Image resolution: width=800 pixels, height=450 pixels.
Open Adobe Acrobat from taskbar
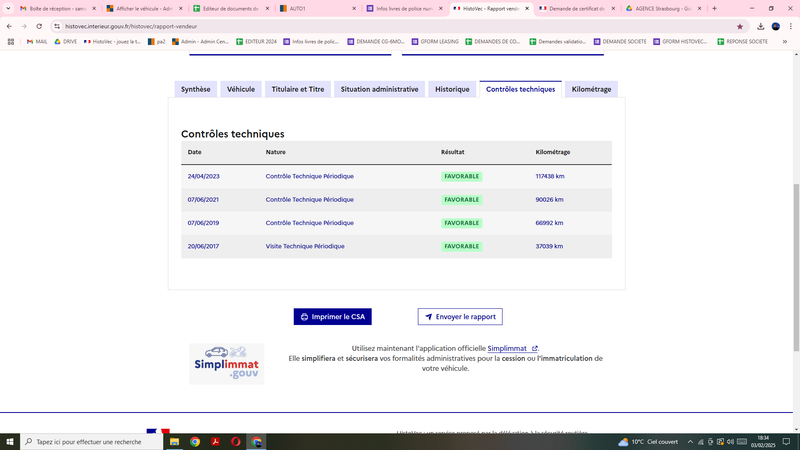[215, 442]
